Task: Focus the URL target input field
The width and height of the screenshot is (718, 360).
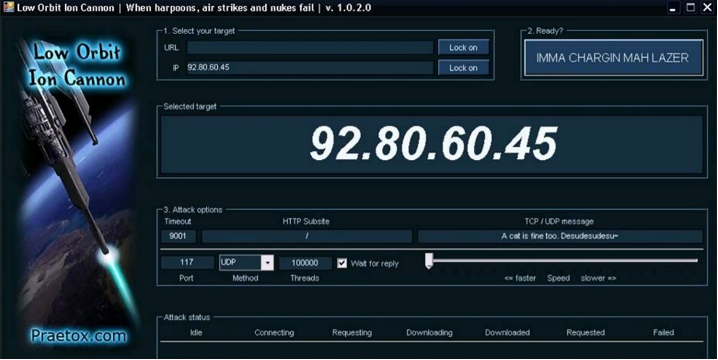Action: tap(310, 47)
